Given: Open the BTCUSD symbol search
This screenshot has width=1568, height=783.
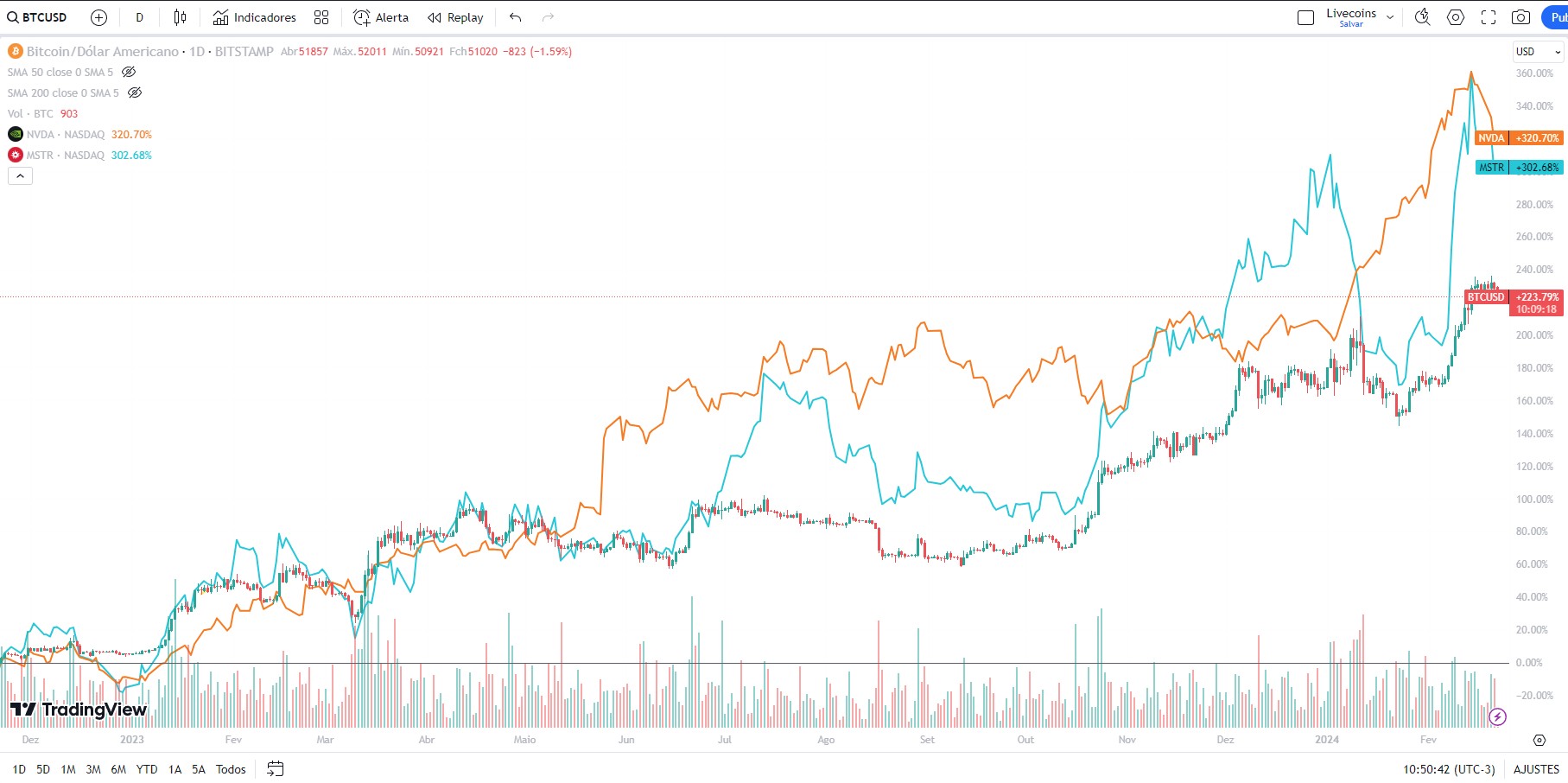Looking at the screenshot, I should click(x=37, y=17).
